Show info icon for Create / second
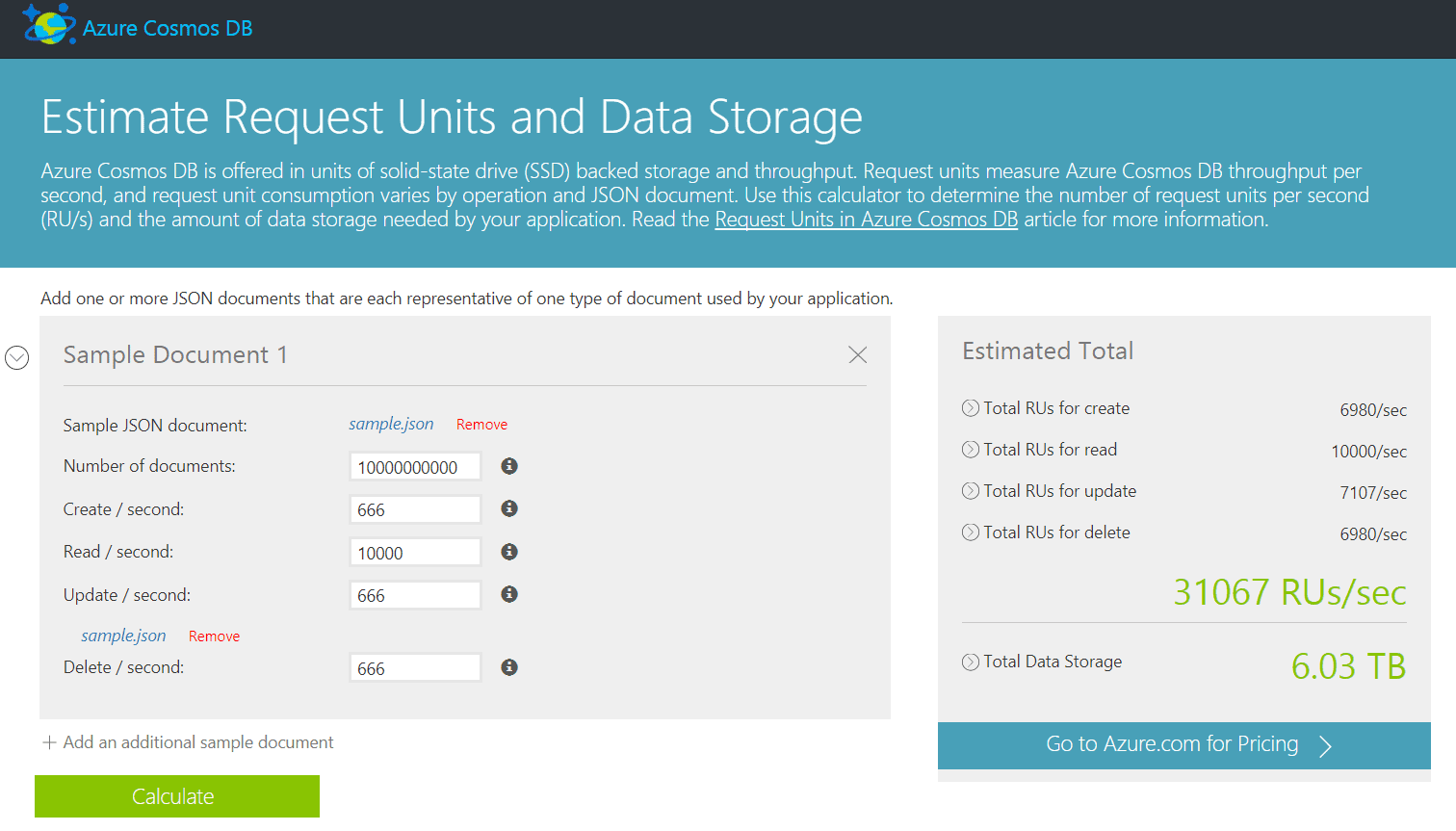This screenshot has height=831, width=1456. pos(509,508)
